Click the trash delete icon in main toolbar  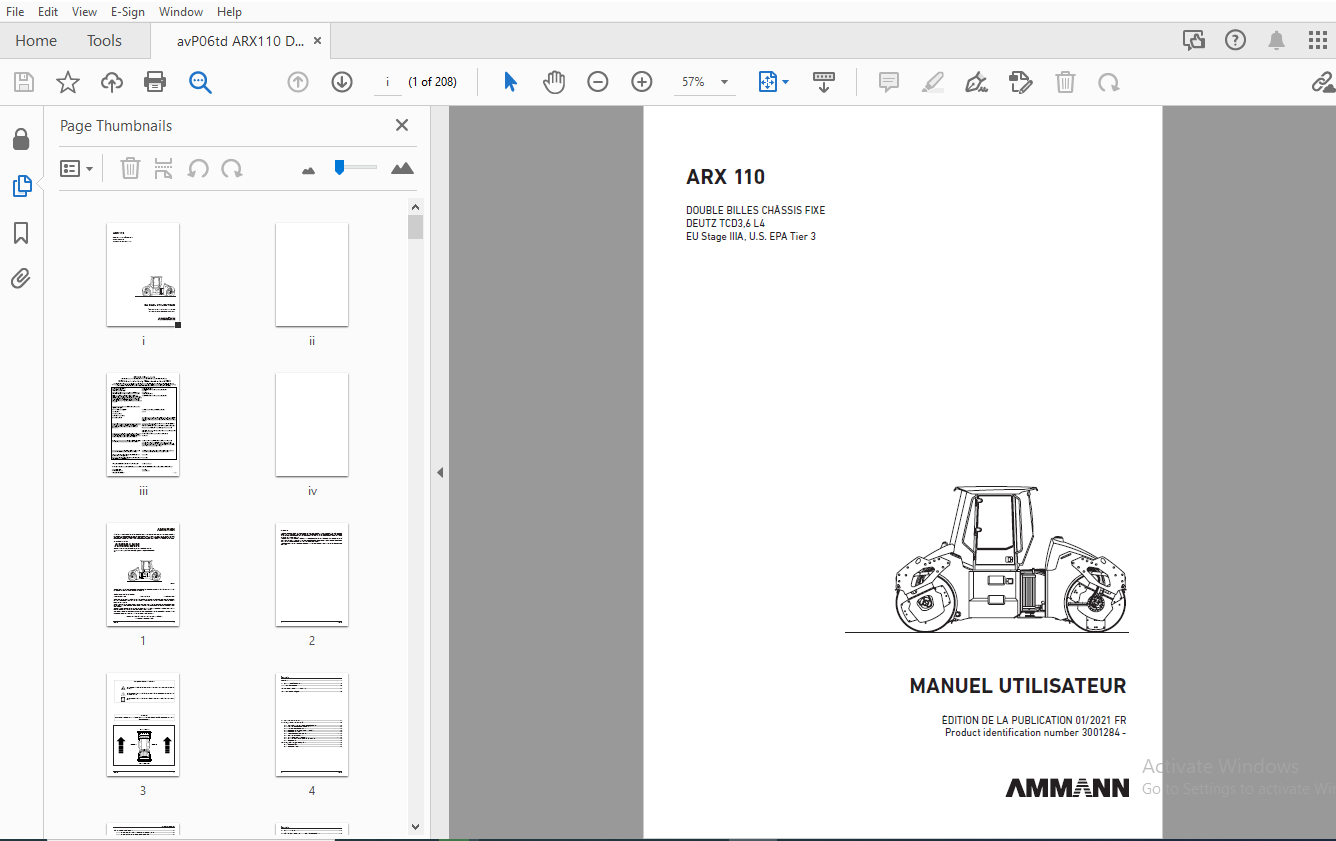pos(1065,82)
